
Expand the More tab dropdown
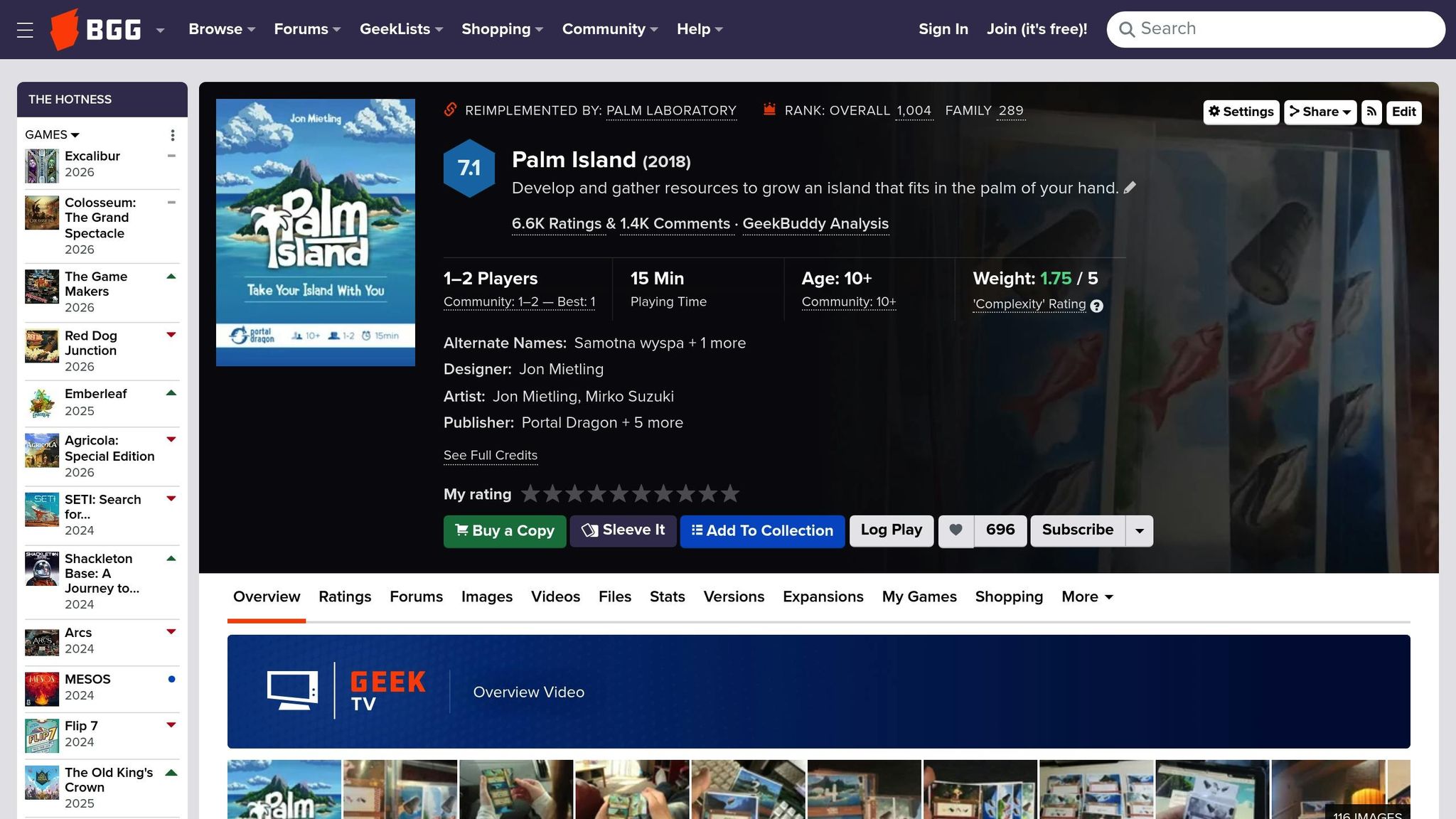pyautogui.click(x=1087, y=597)
